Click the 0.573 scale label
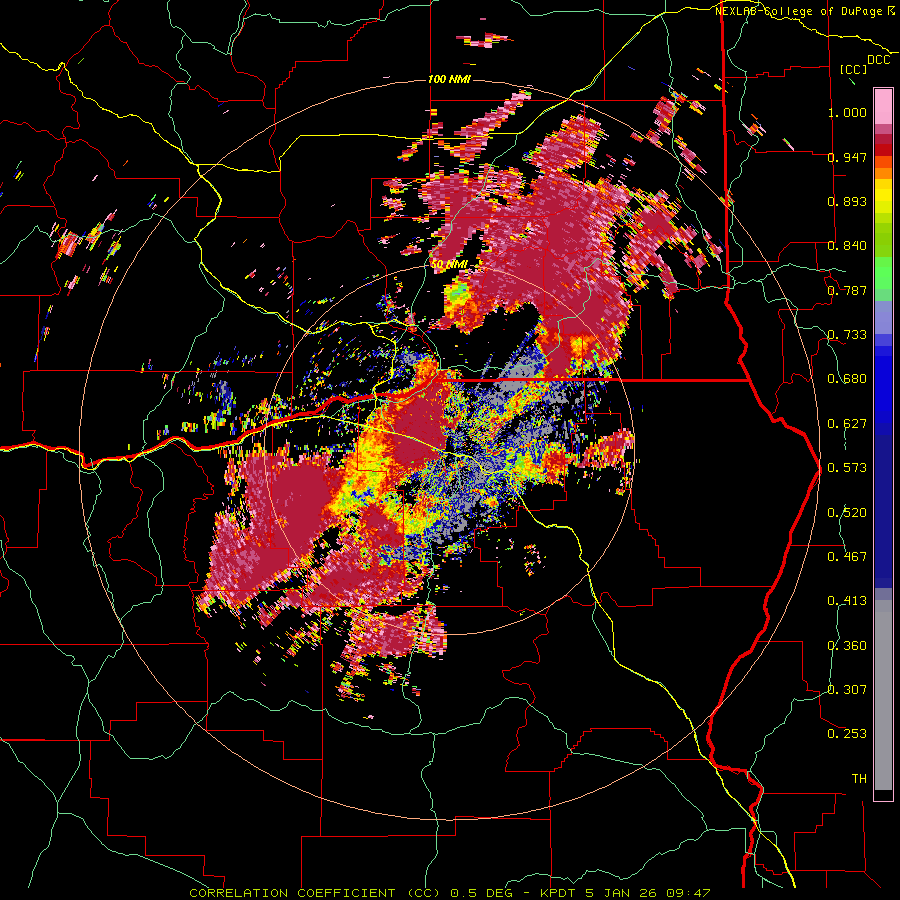 point(847,468)
